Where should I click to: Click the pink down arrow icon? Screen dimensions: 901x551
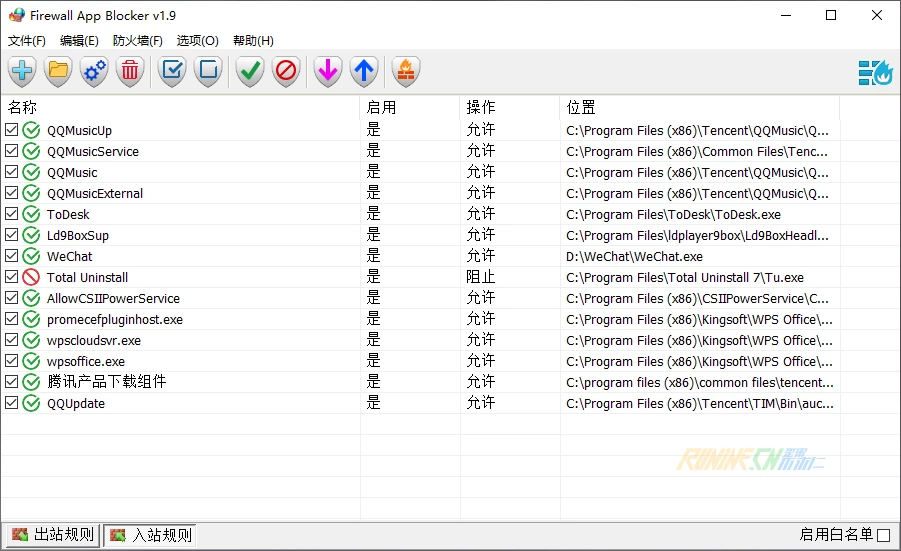point(328,71)
